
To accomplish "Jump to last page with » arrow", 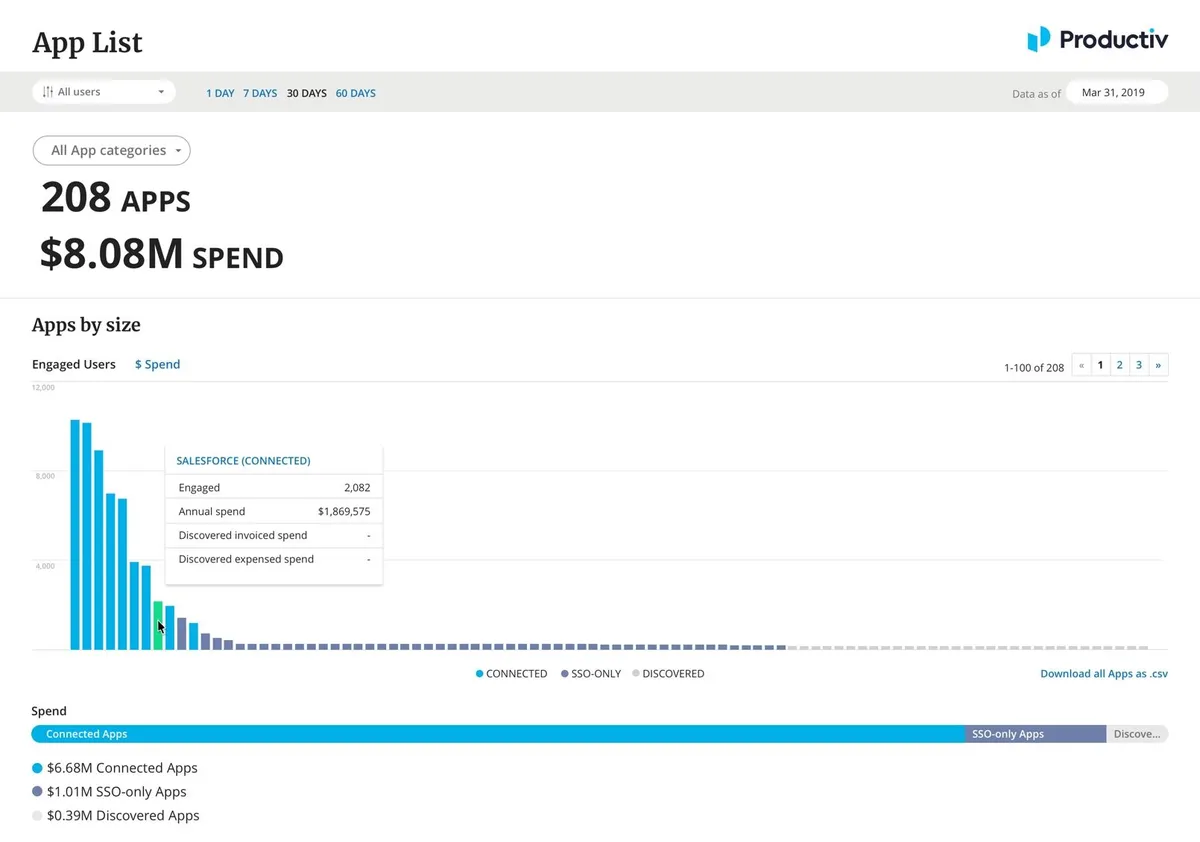I will click(x=1158, y=365).
